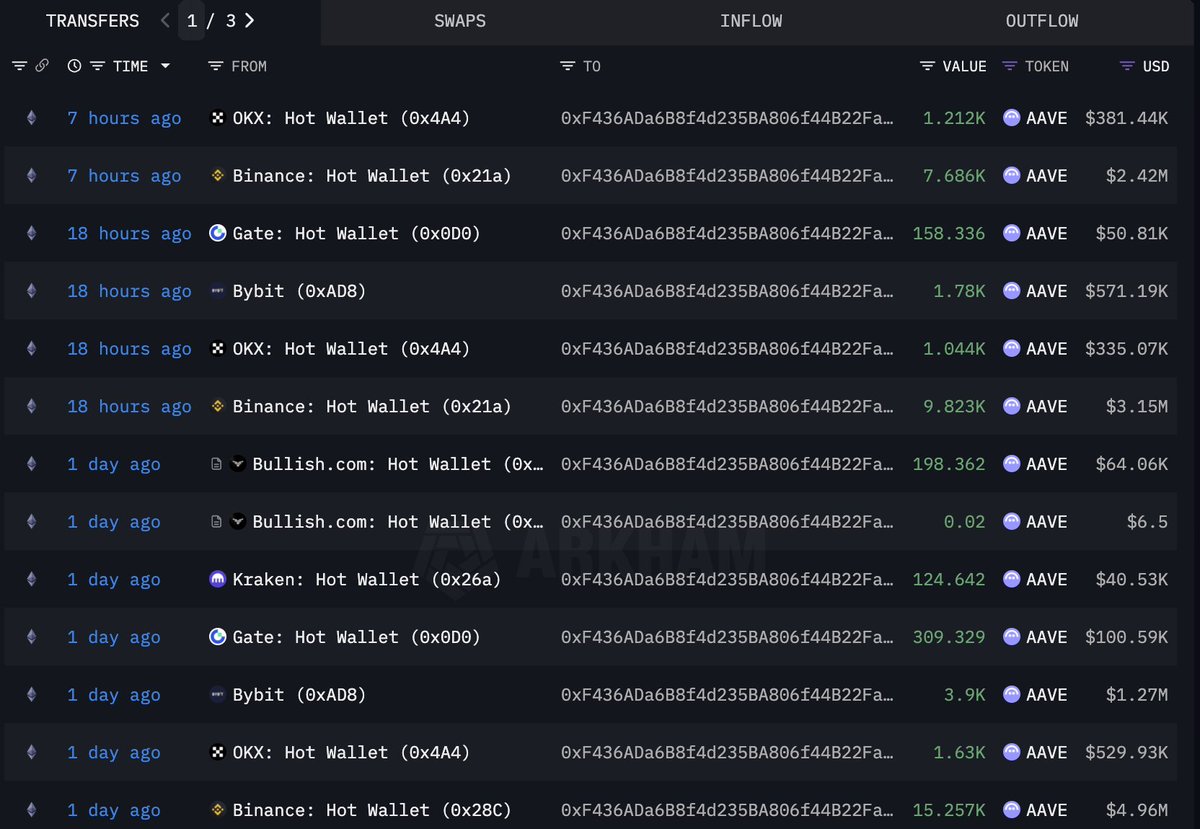Open '1 day ago' link on the $4.96M row
1200x829 pixels.
click(114, 810)
